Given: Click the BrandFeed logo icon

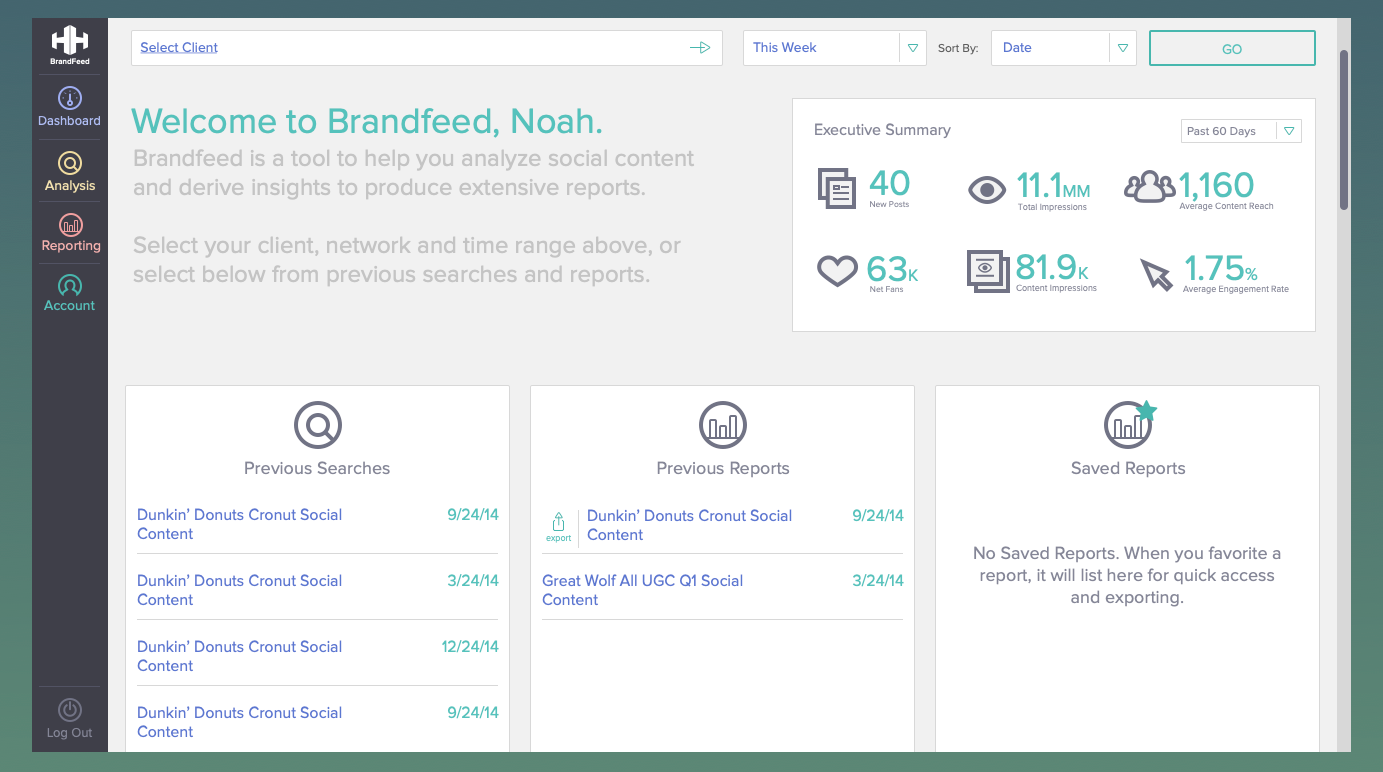Looking at the screenshot, I should coord(70,40).
